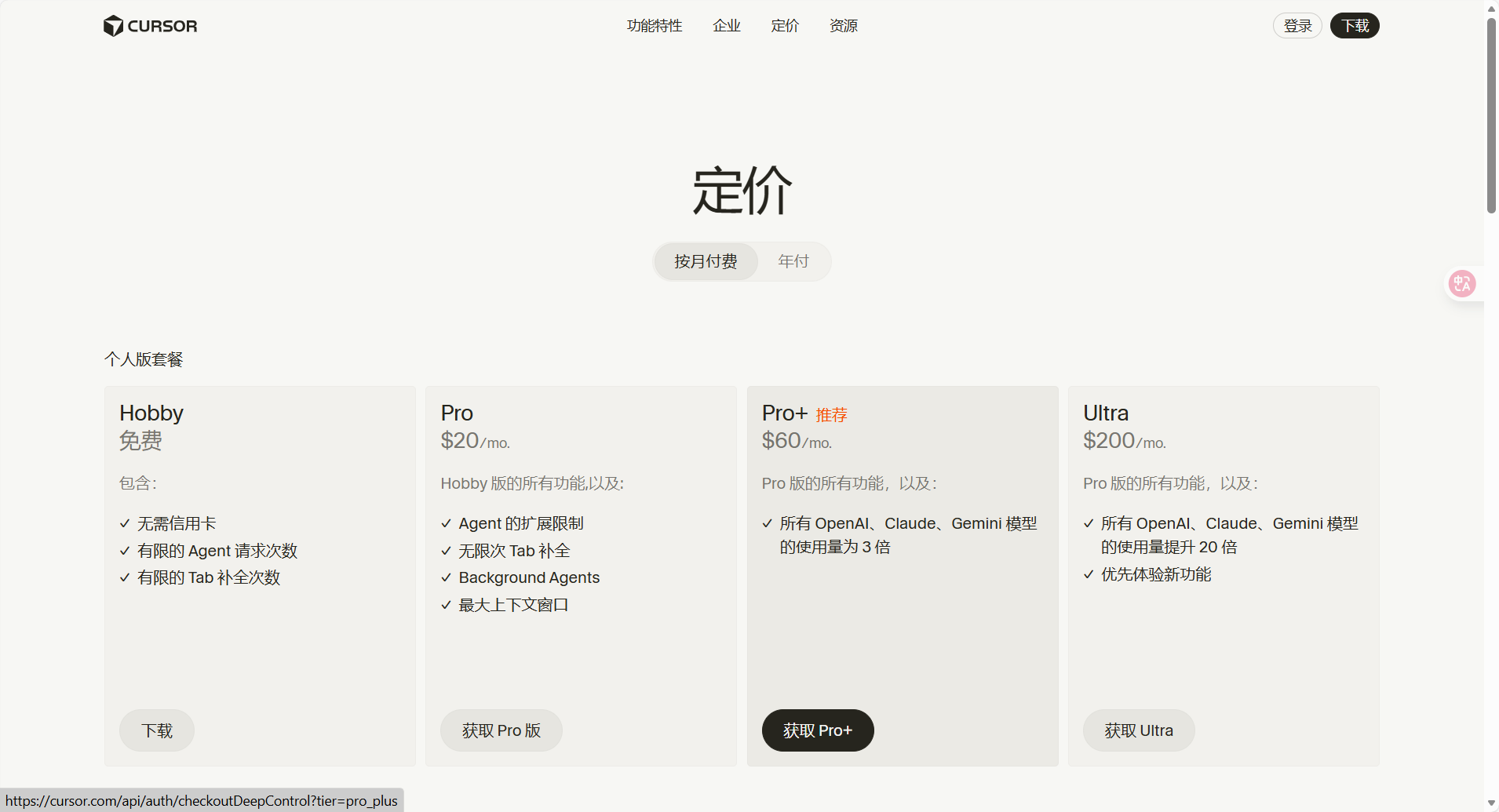Click the Cursor logo in the header
Image resolution: width=1499 pixels, height=812 pixels.
point(150,26)
